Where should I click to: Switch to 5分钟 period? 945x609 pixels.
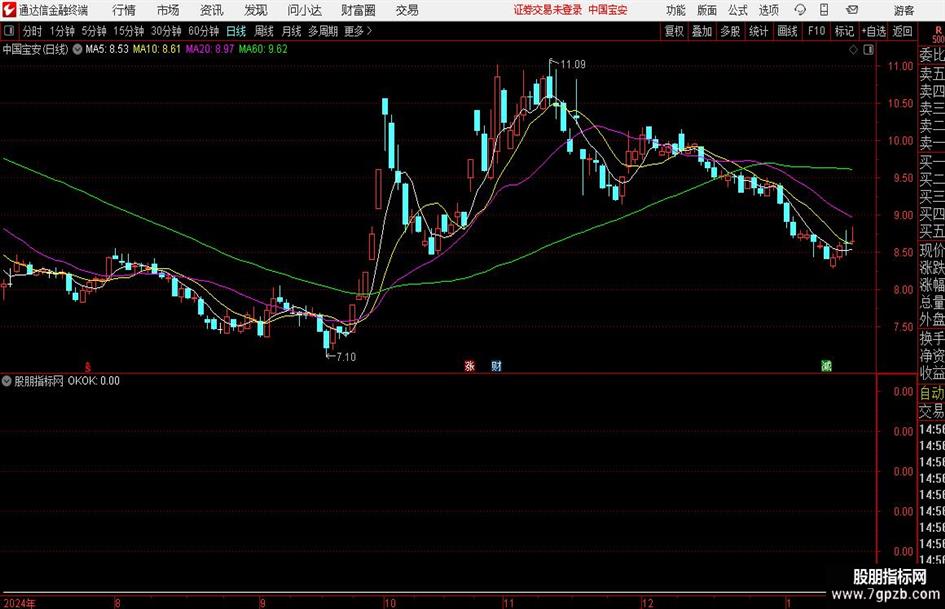94,31
